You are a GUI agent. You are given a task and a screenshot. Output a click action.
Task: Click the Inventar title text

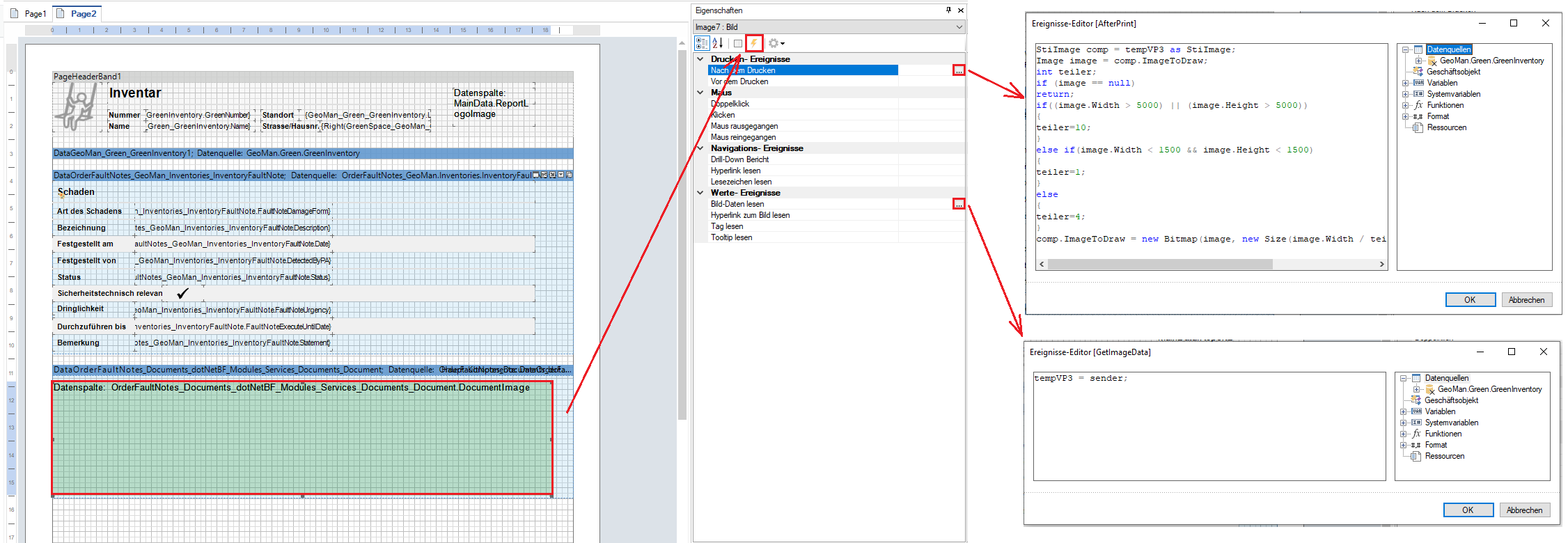(x=135, y=93)
